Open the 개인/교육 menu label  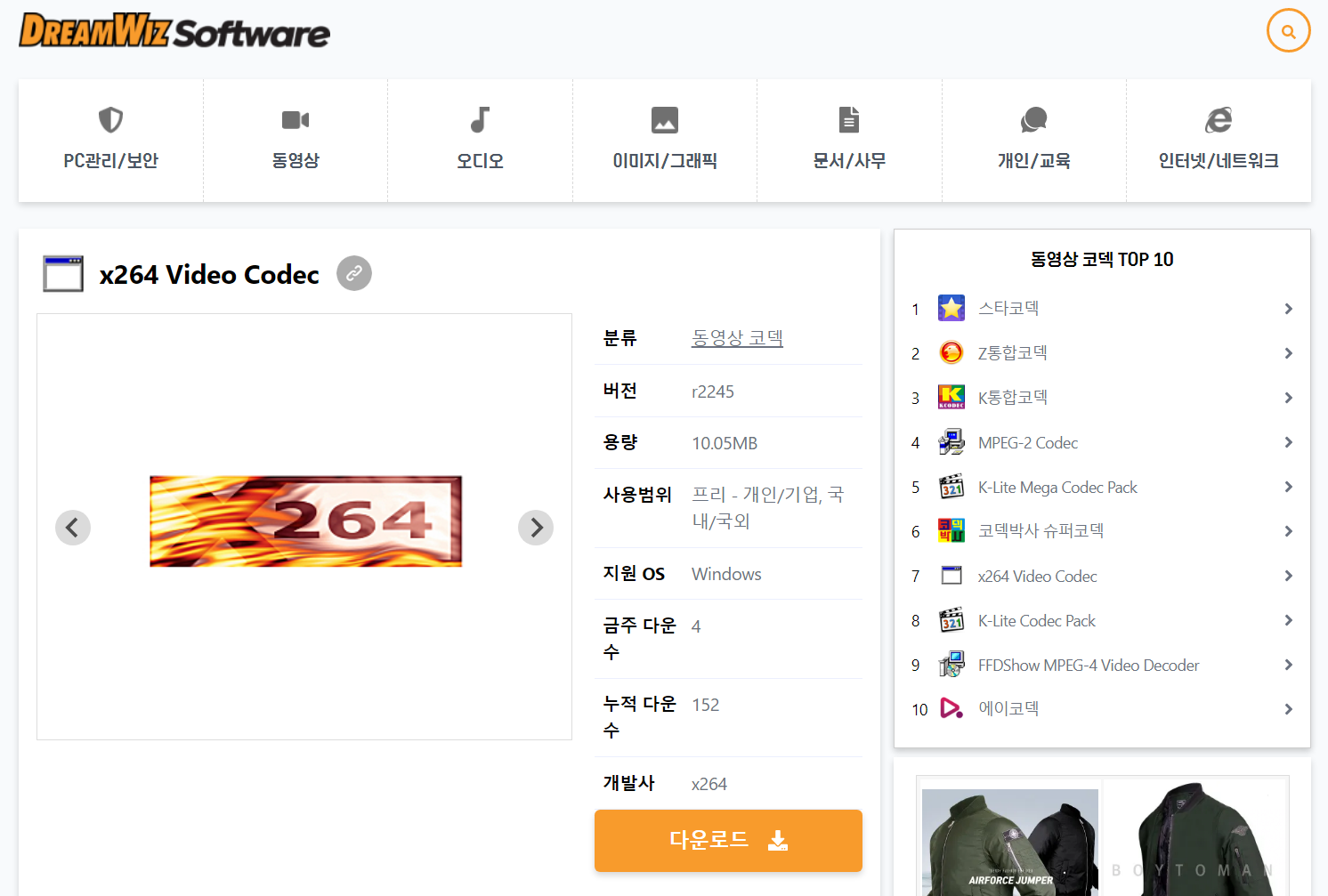(x=1033, y=161)
